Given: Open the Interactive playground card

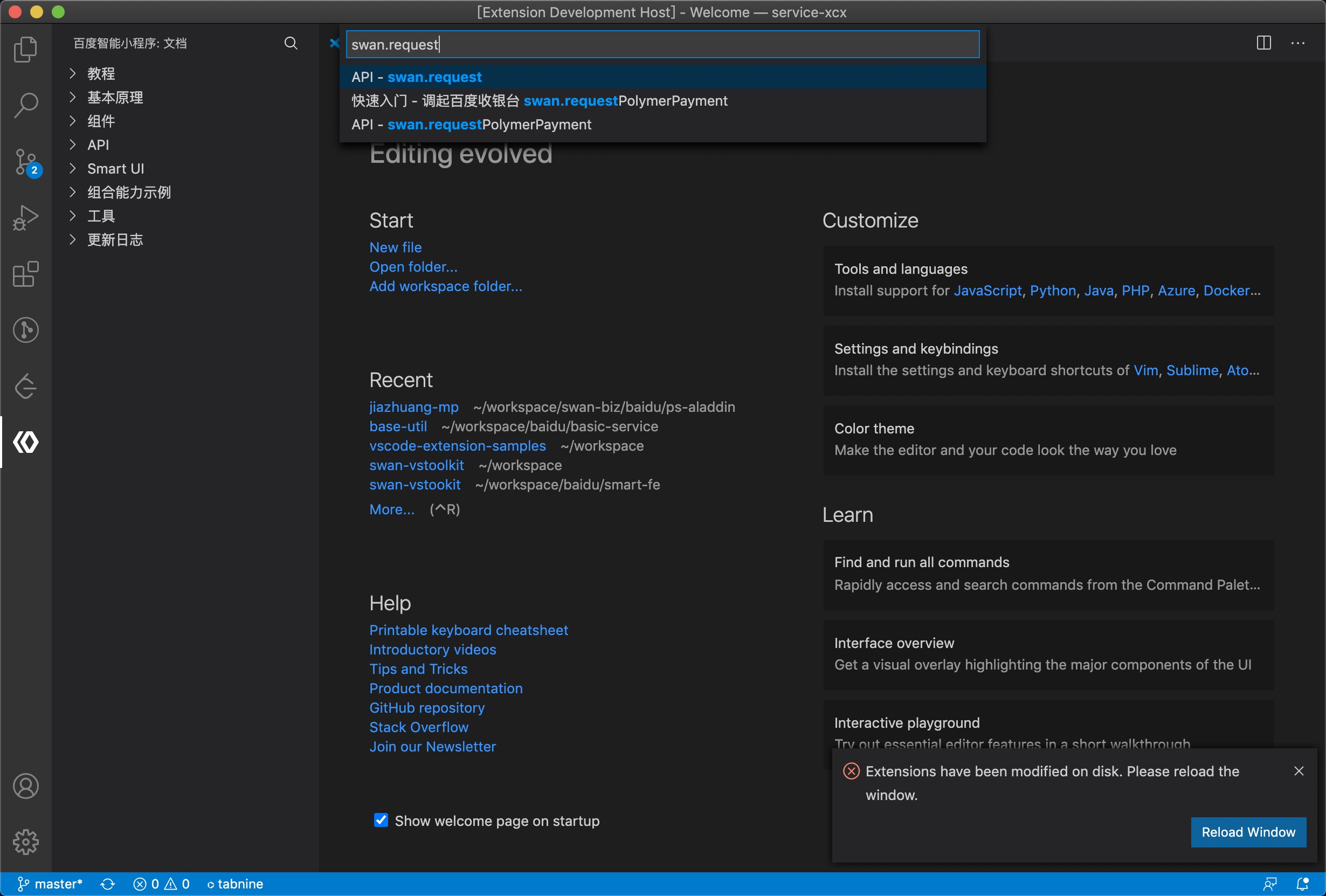Looking at the screenshot, I should (1048, 723).
